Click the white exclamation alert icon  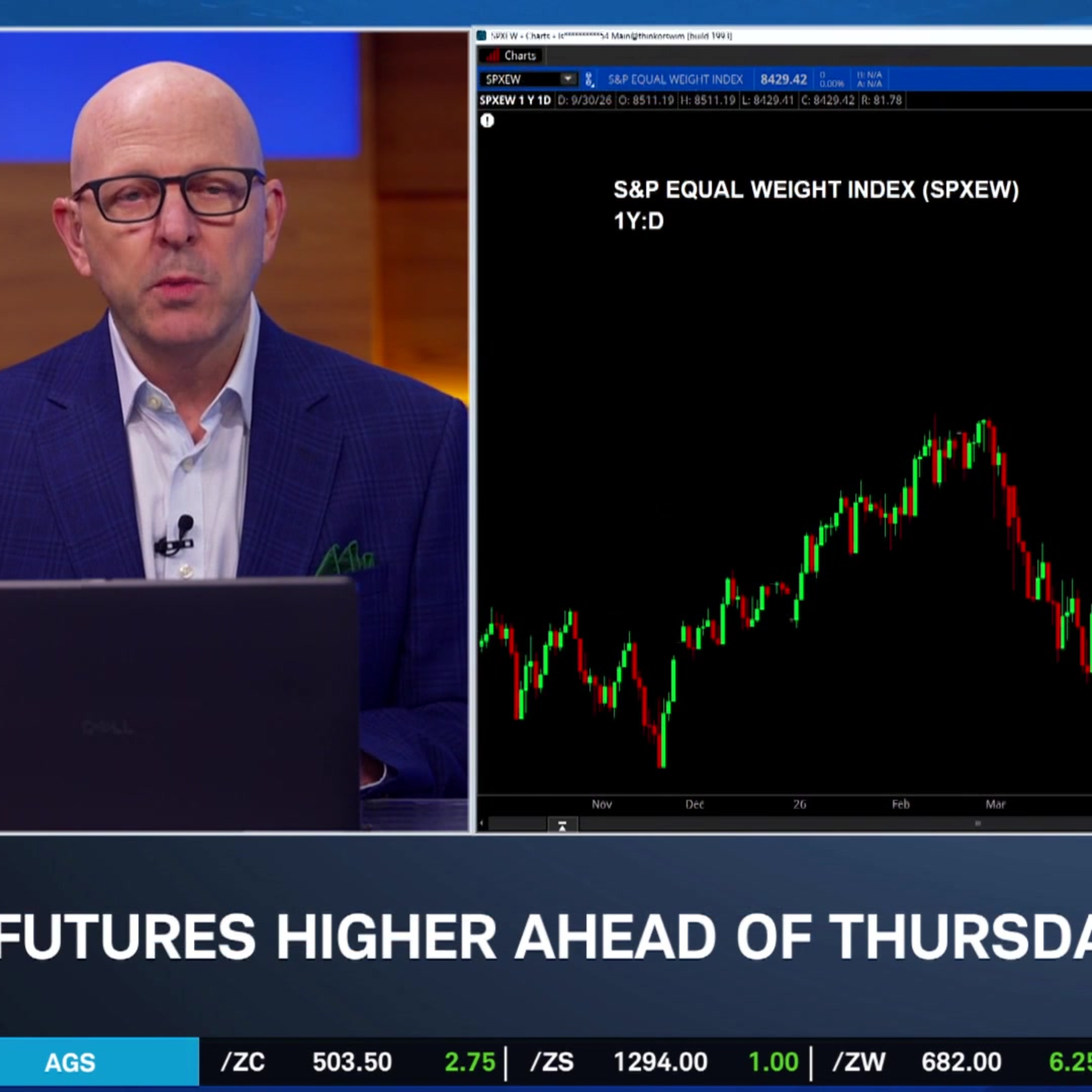pyautogui.click(x=487, y=120)
